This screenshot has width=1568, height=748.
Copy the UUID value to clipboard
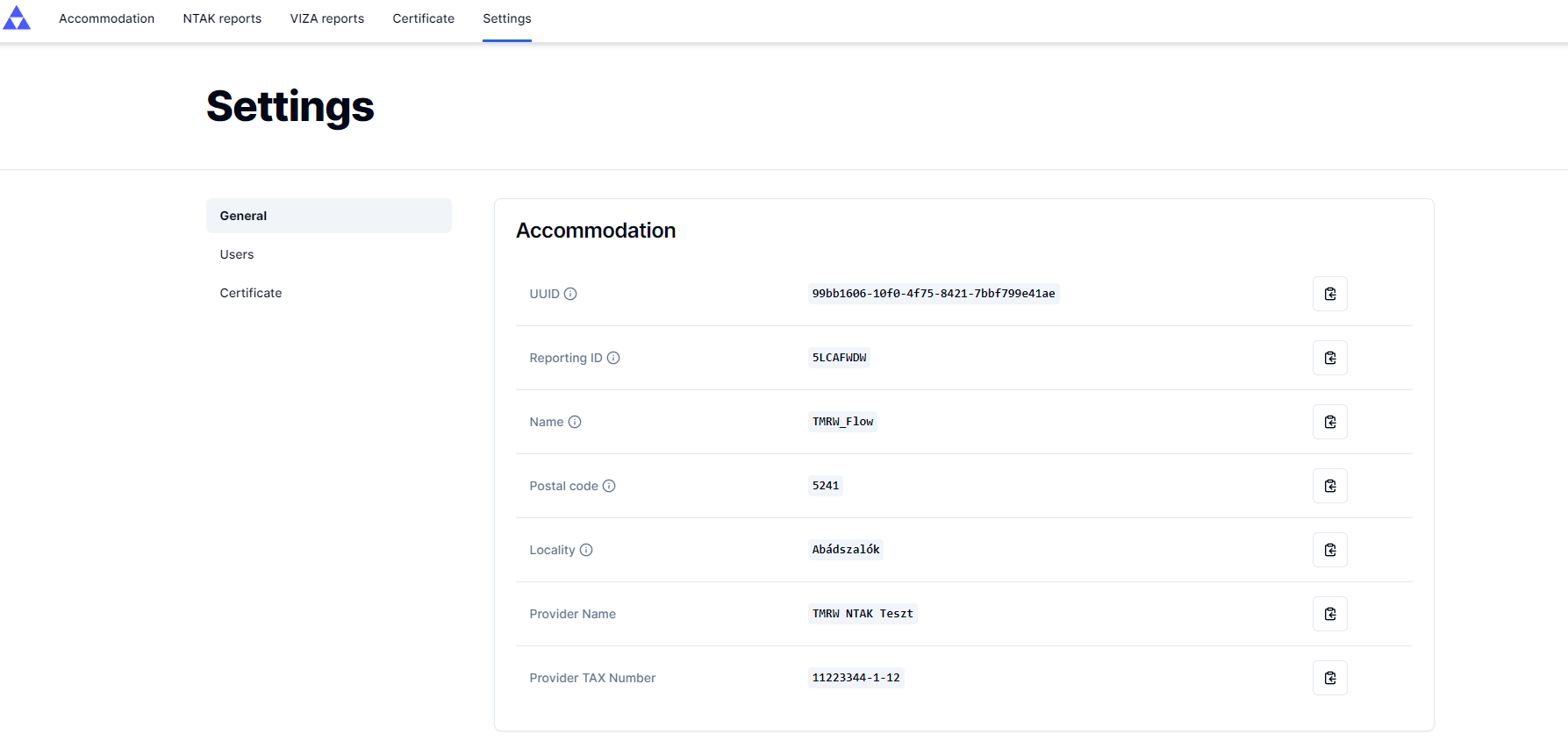[1329, 294]
